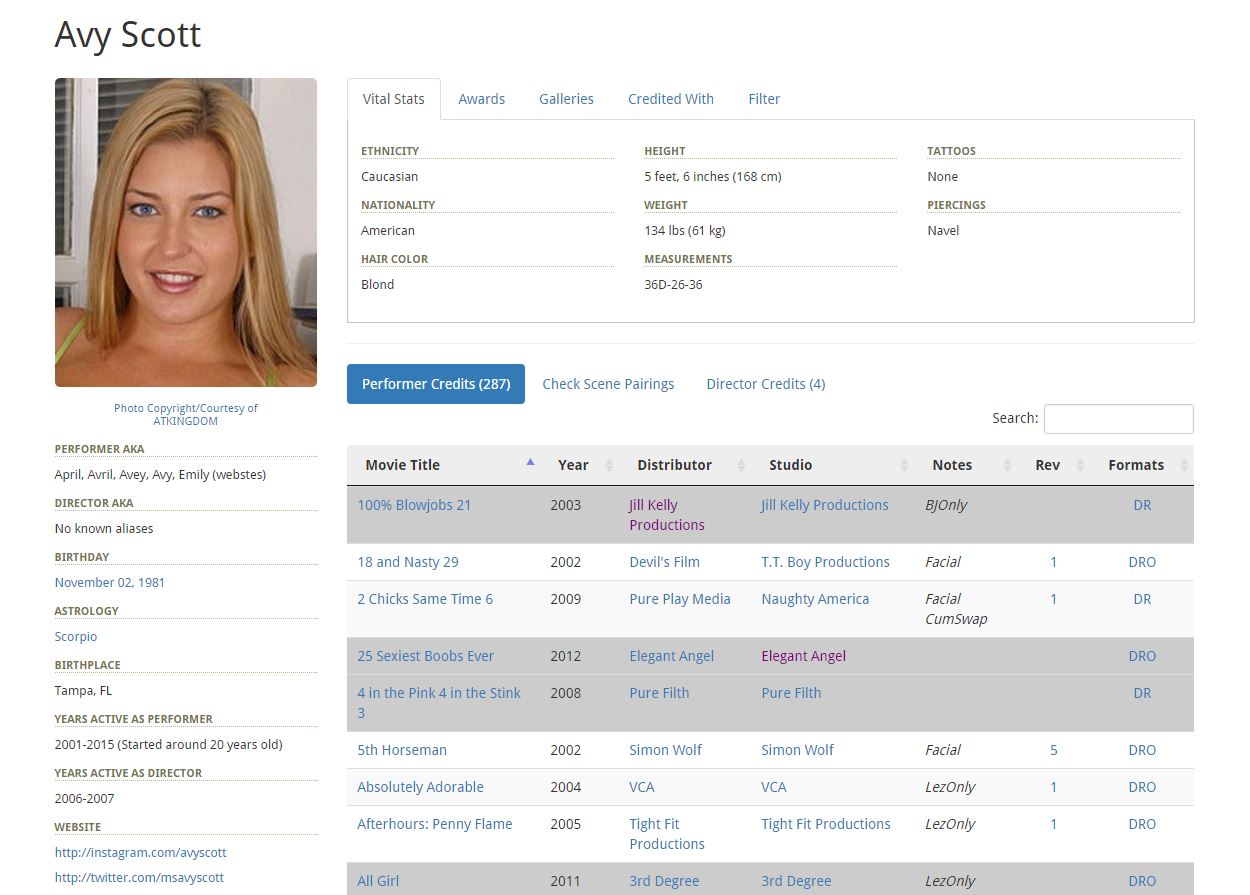Viewport: 1250px width, 895px height.
Task: Open distributor Elegant Angel link
Action: pos(671,656)
